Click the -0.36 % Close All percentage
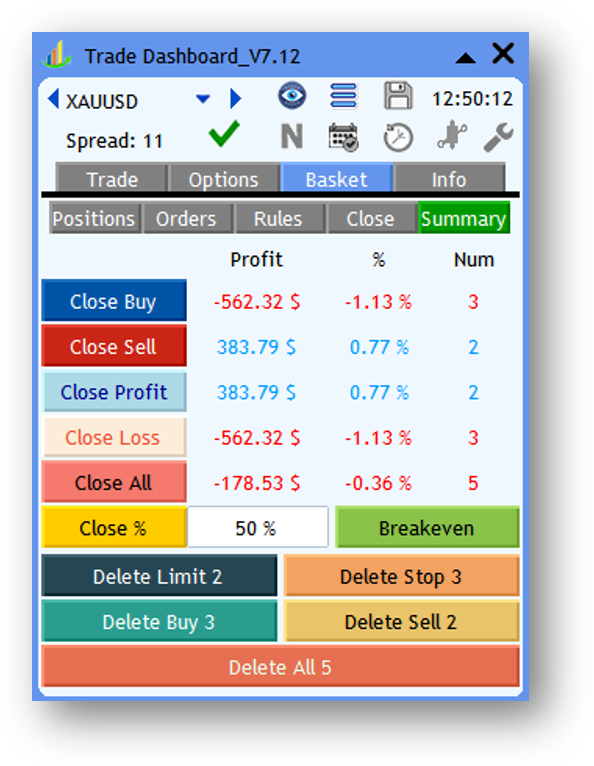 [379, 483]
